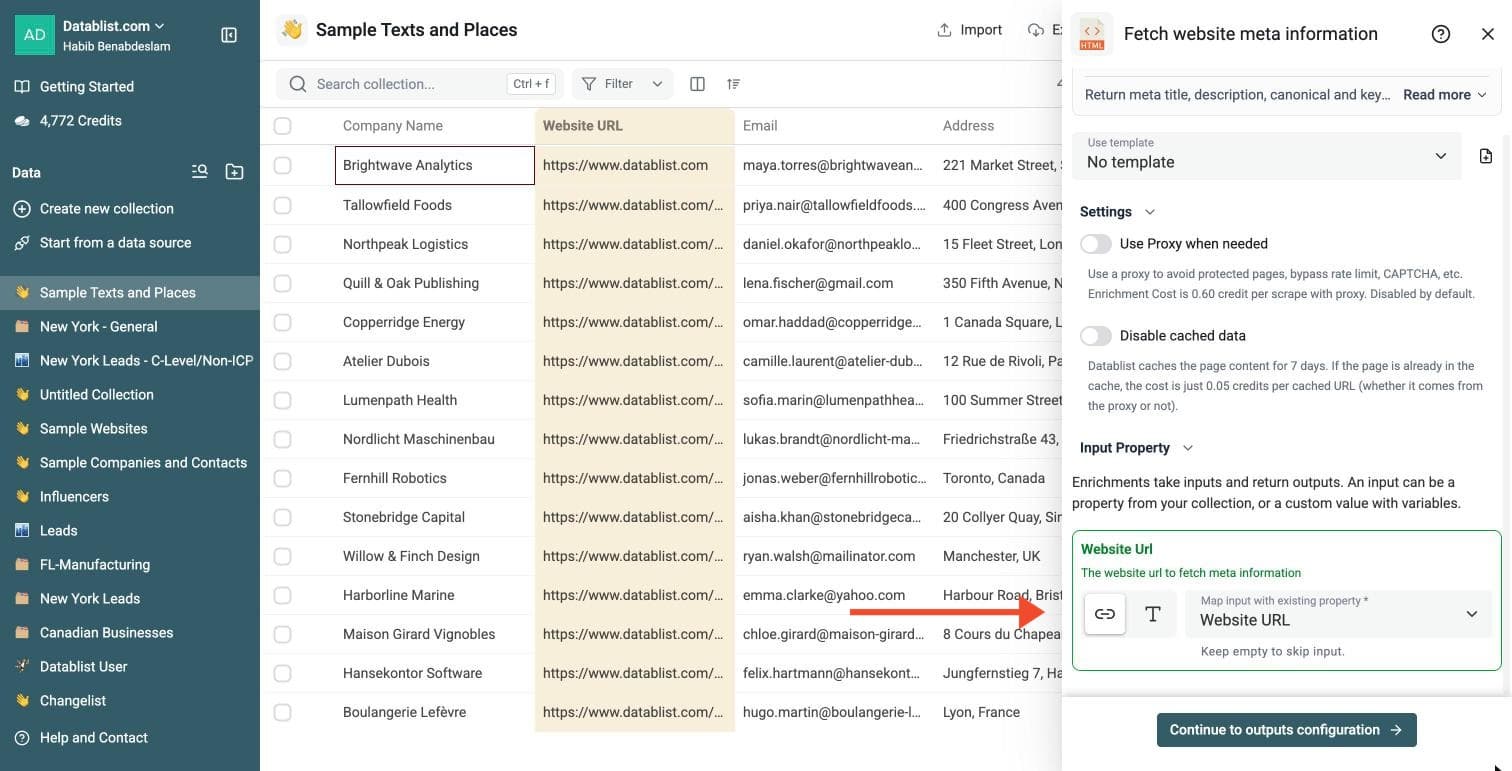Screen dimensions: 1512x771
Task: Click the AD workspace avatar
Action: pyautogui.click(x=34, y=35)
